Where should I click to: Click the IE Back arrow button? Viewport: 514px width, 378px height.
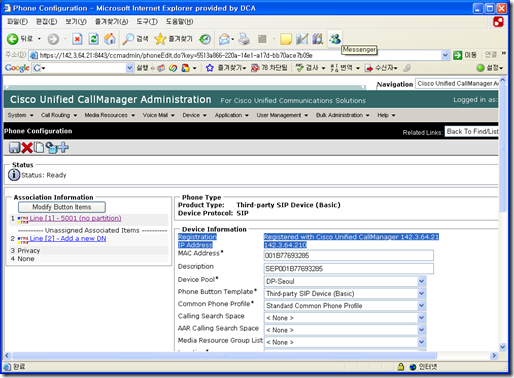point(13,39)
